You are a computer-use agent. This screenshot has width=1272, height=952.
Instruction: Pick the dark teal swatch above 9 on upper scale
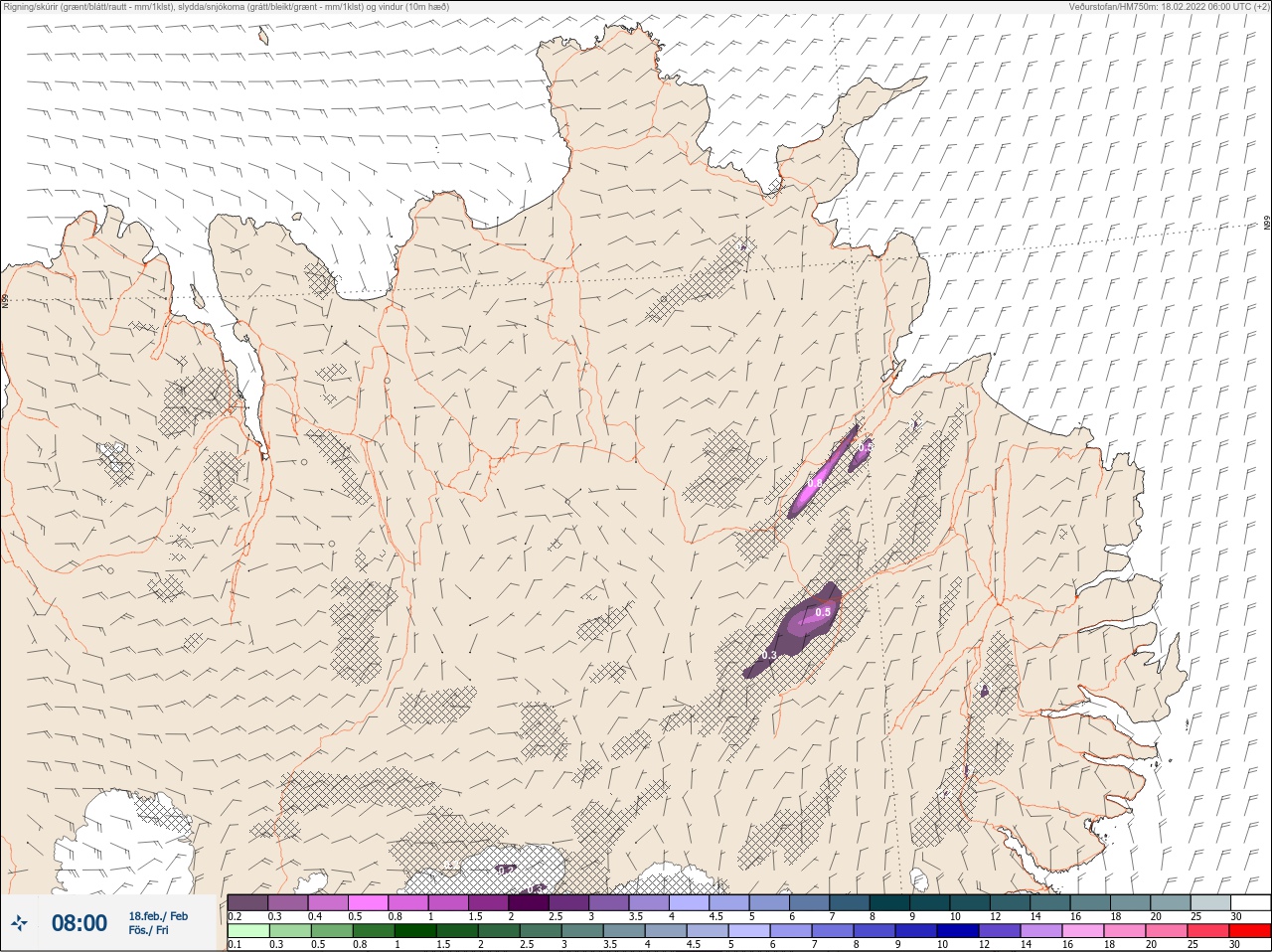(929, 902)
